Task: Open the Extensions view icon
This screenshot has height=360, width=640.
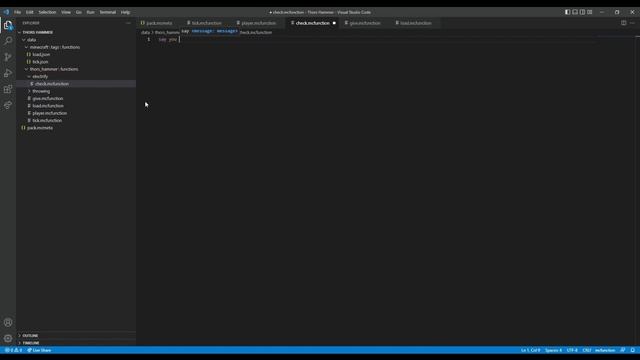Action: [8, 89]
